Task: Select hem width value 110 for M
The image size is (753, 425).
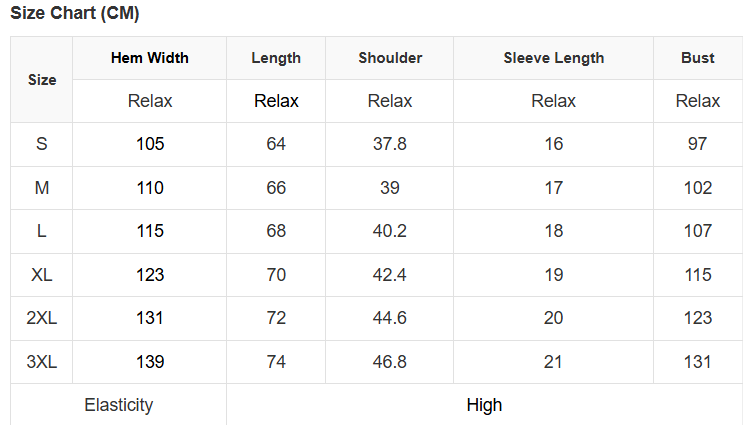Action: [x=150, y=188]
